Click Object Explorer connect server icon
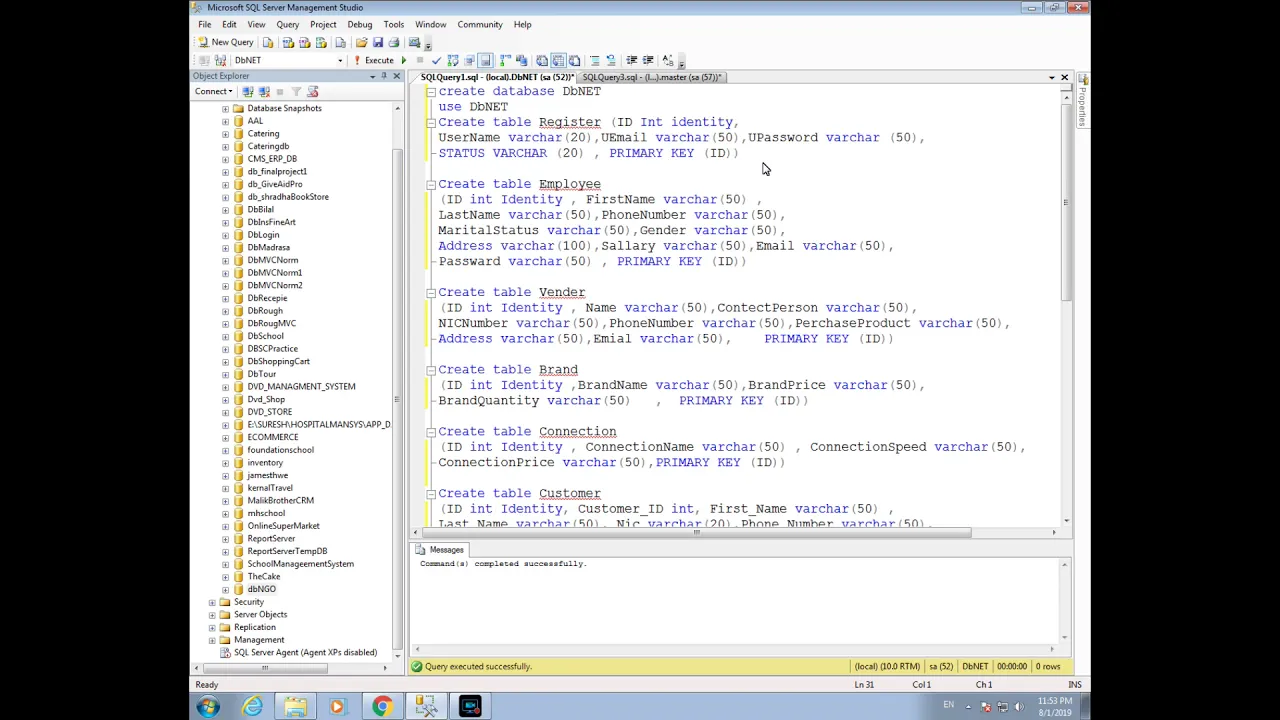Screen dimensions: 1280x720 (248, 91)
